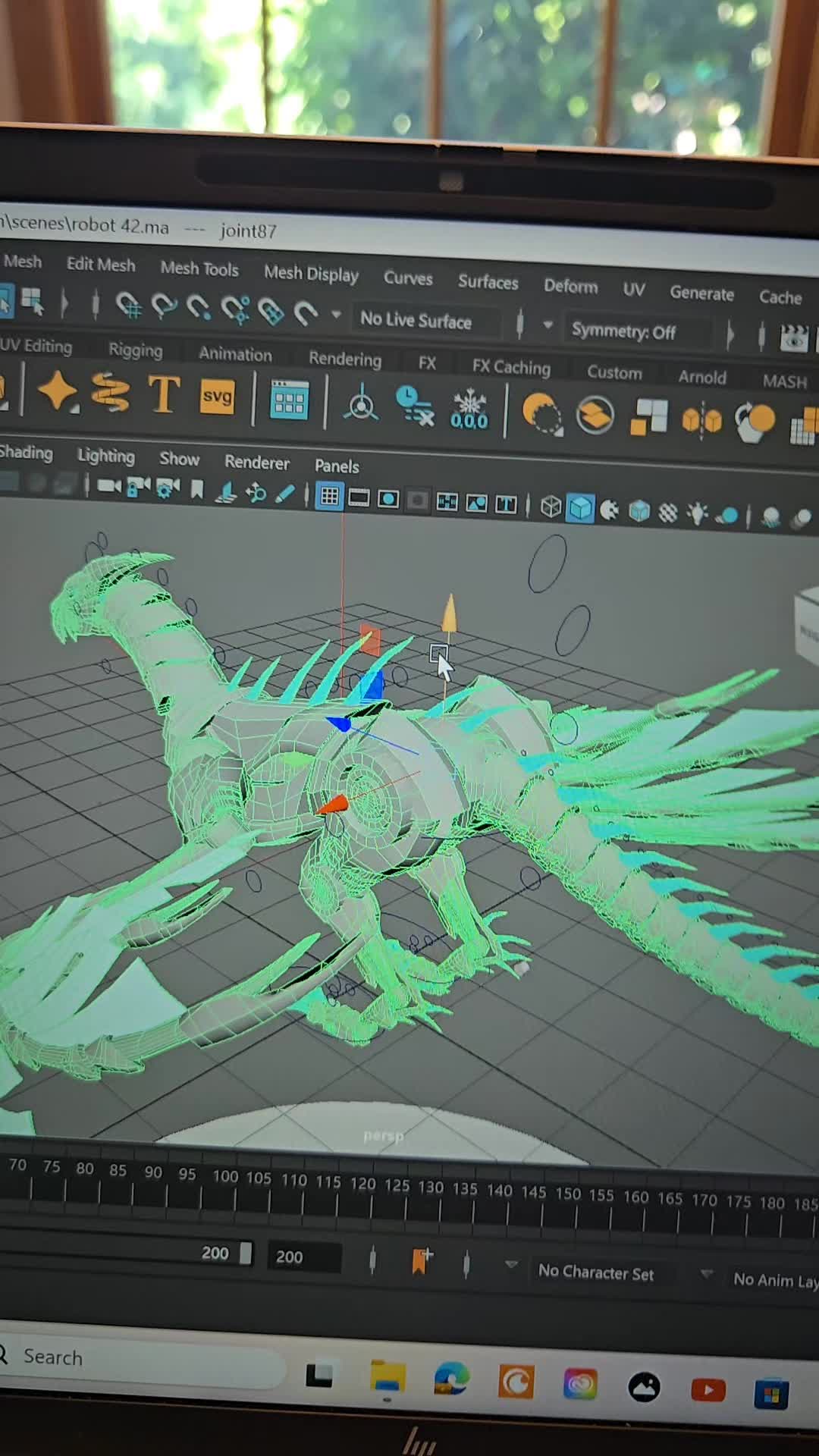Click the lock camera icon
The height and width of the screenshot is (1456, 819).
pyautogui.click(x=138, y=487)
